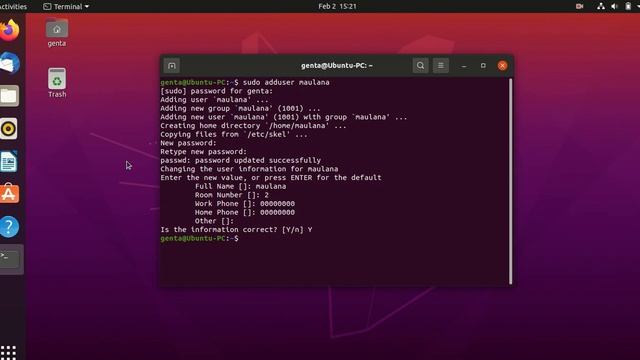
Task: Show applications grid button
Action: (8, 352)
